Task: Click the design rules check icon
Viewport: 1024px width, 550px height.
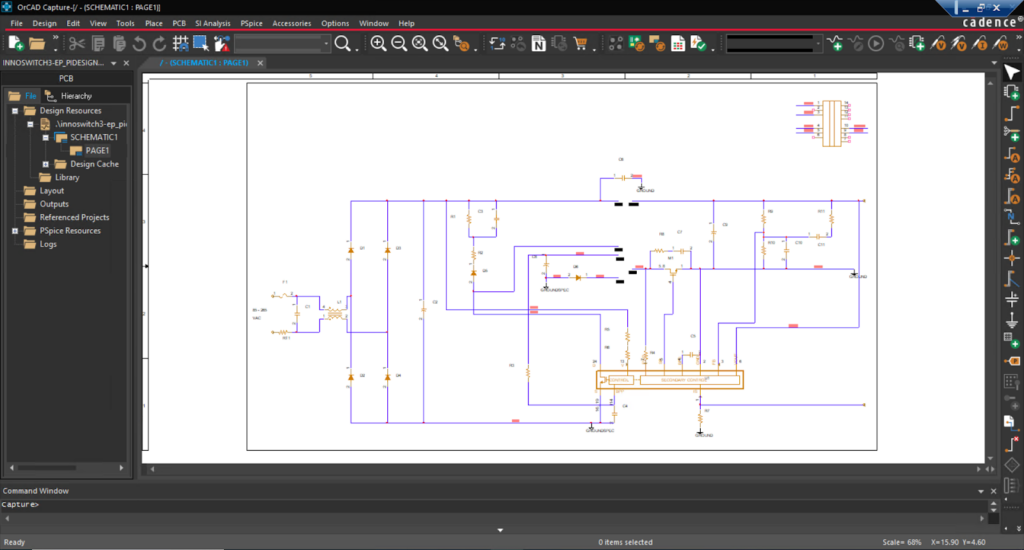Action: (x=698, y=44)
